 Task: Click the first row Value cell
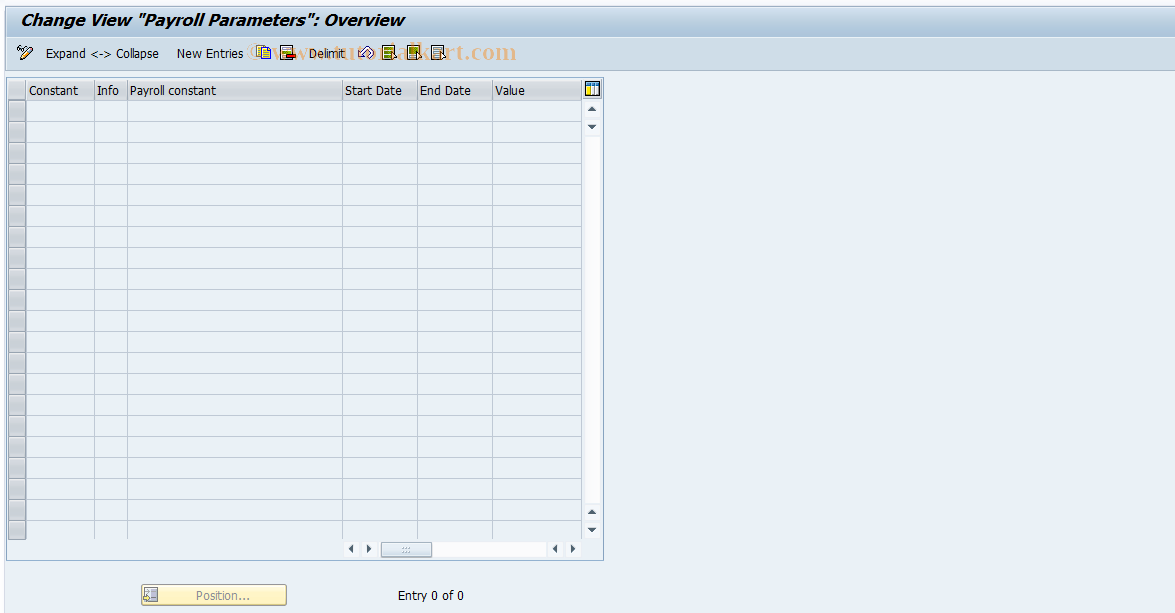tap(537, 111)
